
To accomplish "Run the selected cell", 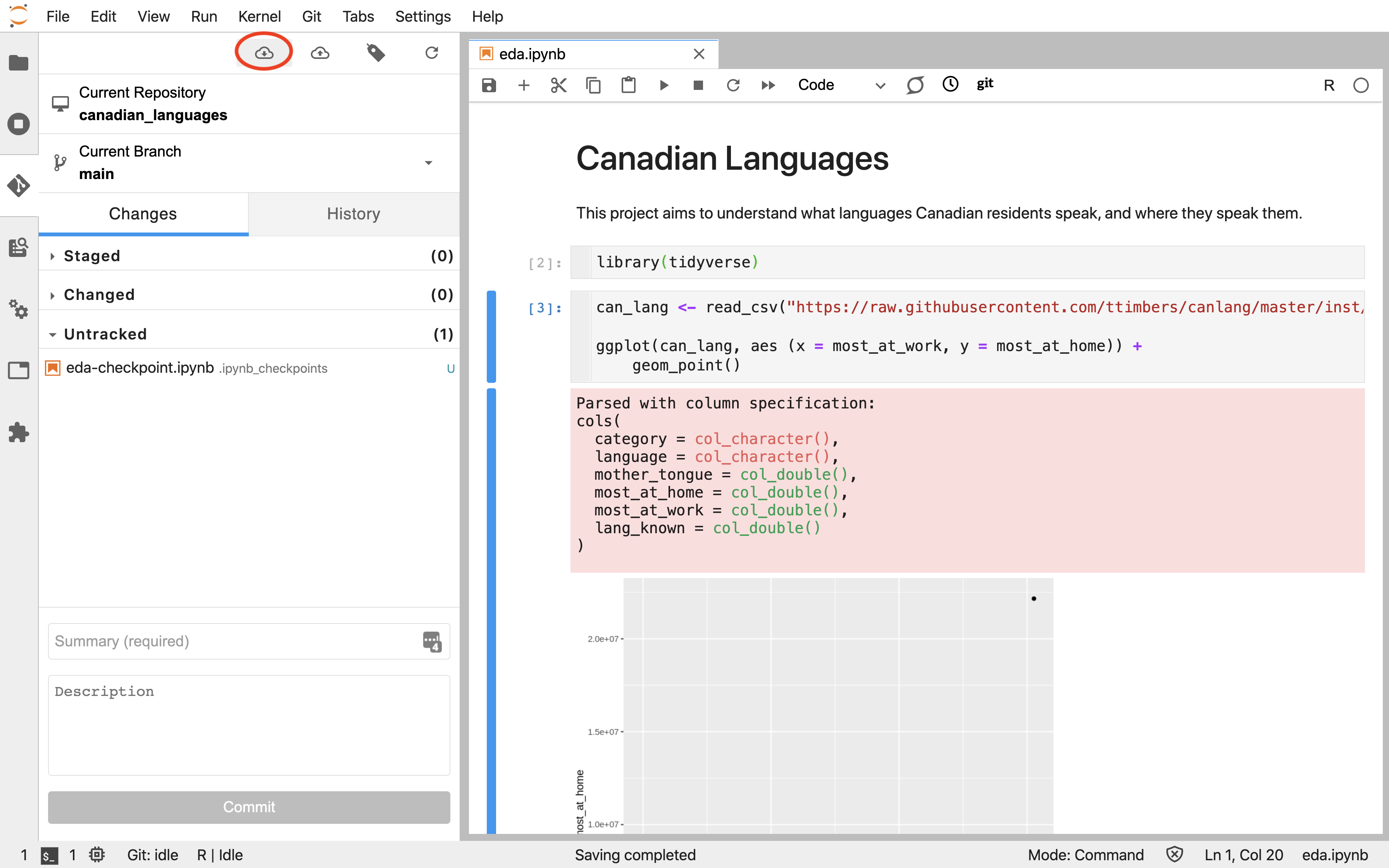I will pyautogui.click(x=663, y=85).
